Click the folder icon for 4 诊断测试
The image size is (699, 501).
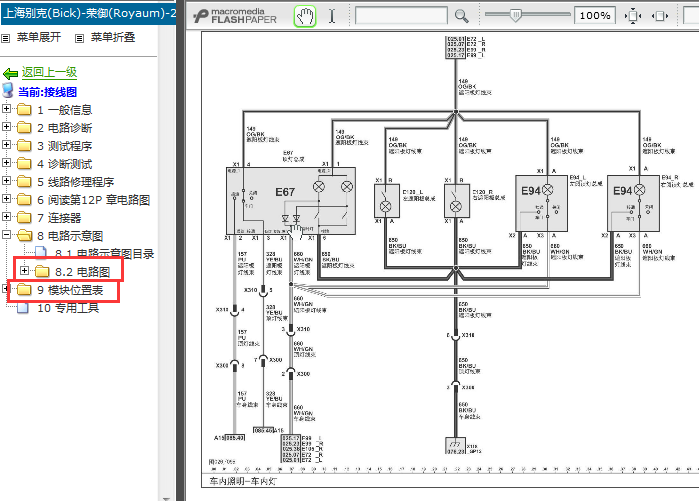pyautogui.click(x=24, y=164)
